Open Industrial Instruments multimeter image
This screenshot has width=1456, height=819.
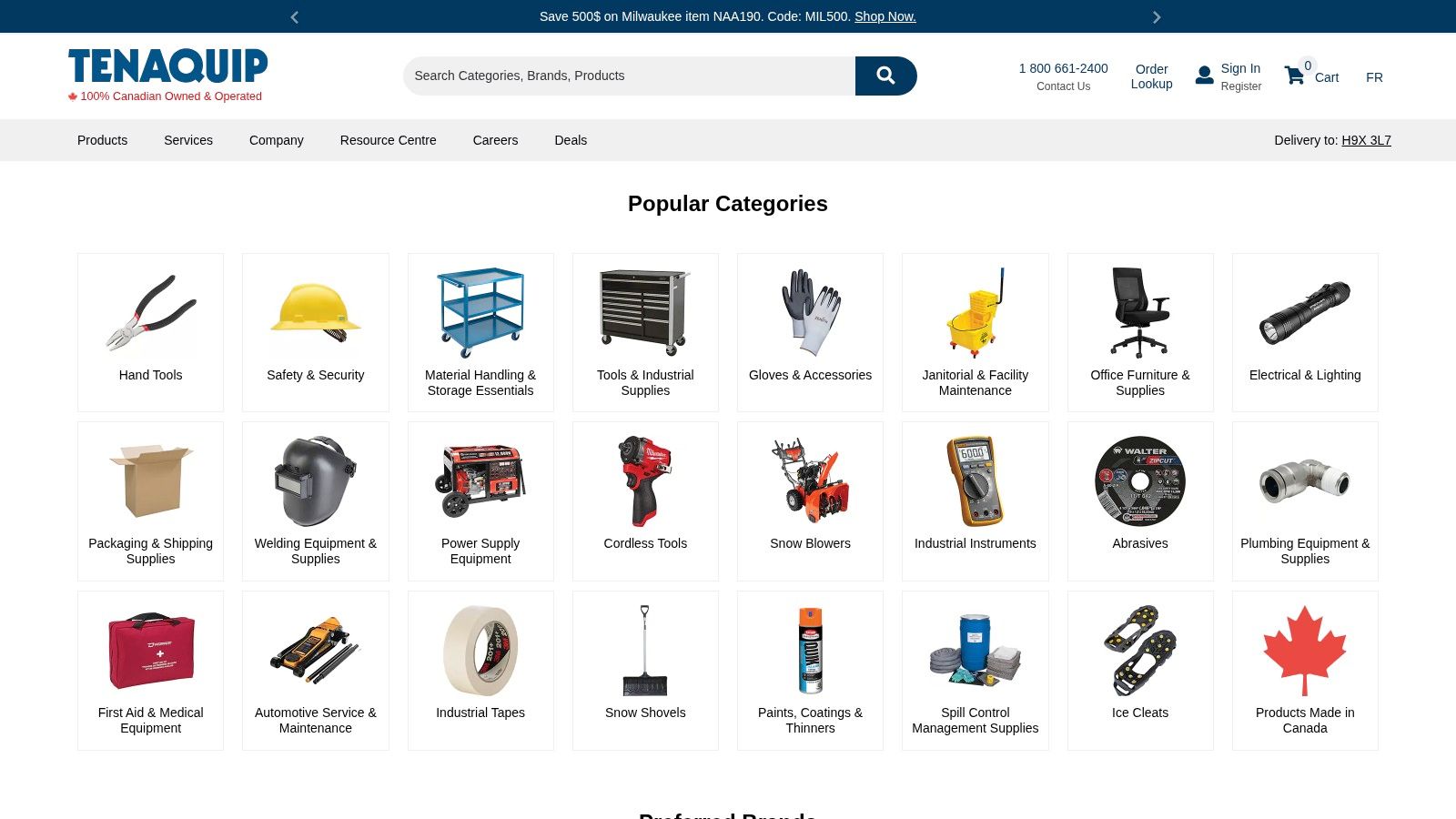tap(976, 480)
